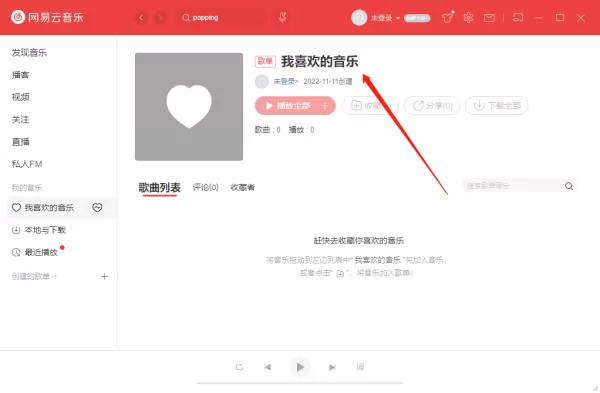Screen dimensions: 600x393
Task: Minimize the window
Action: (539, 18)
